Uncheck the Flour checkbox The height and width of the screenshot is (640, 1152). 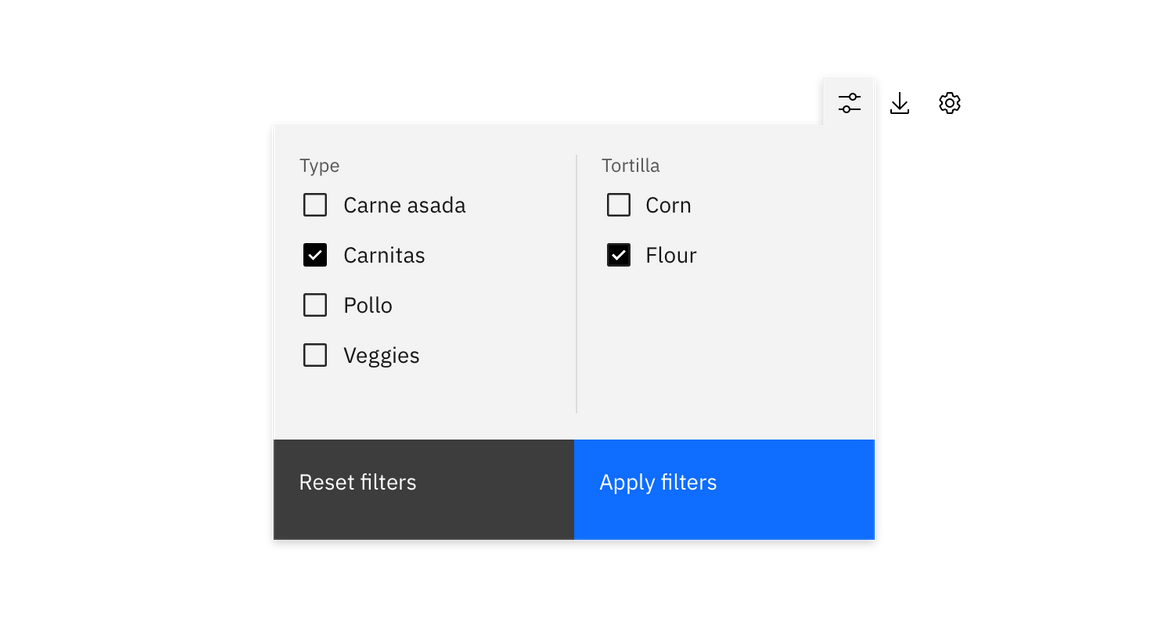[618, 255]
